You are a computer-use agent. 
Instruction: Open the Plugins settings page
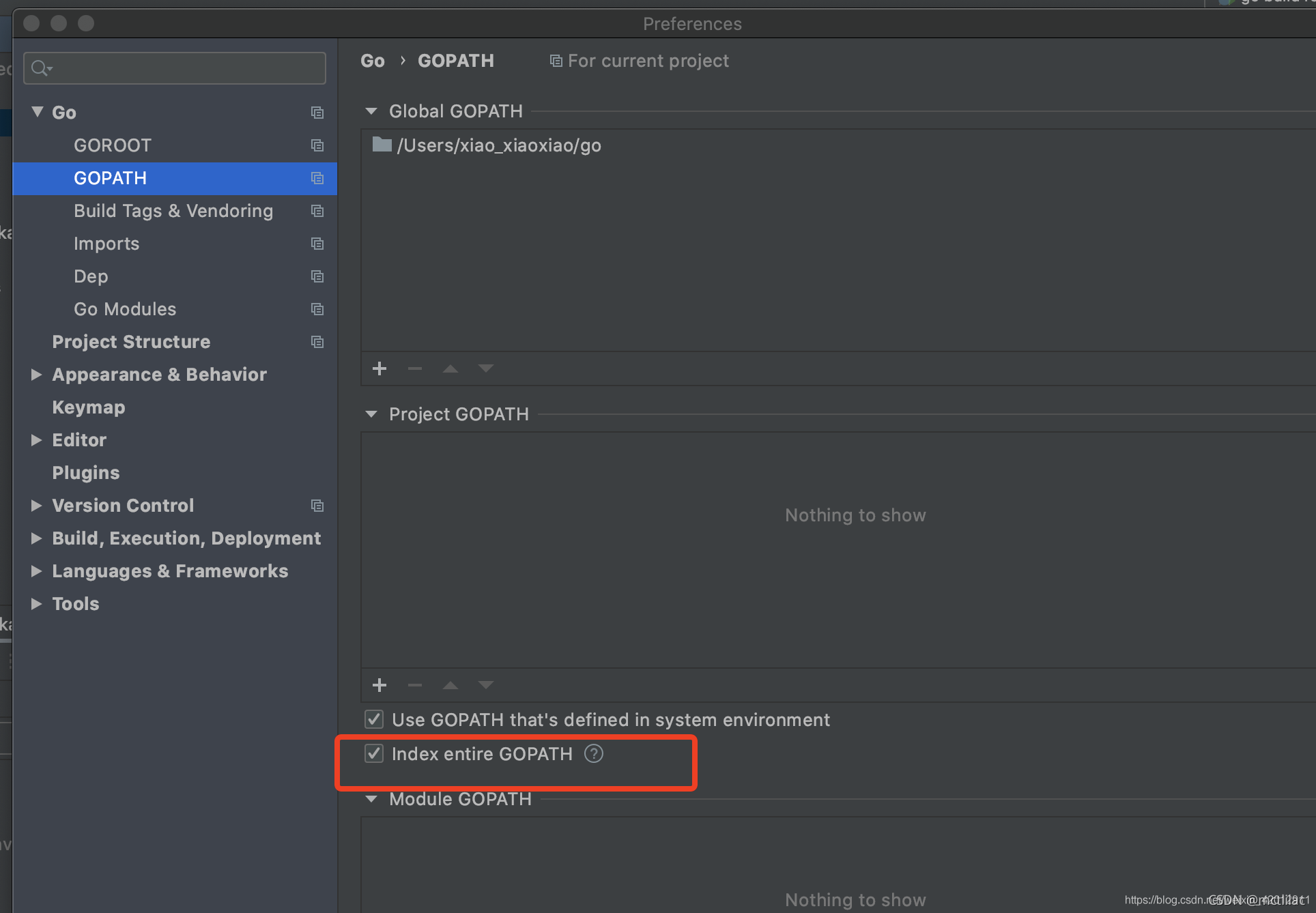(x=86, y=473)
